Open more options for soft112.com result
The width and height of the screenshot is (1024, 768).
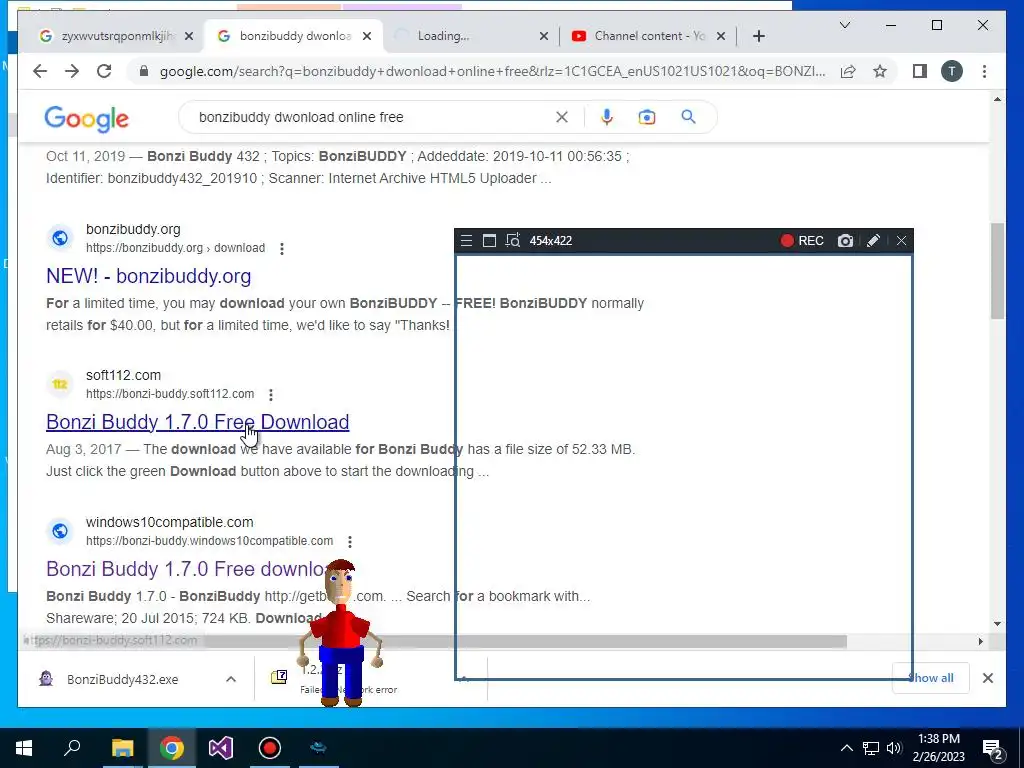point(270,394)
